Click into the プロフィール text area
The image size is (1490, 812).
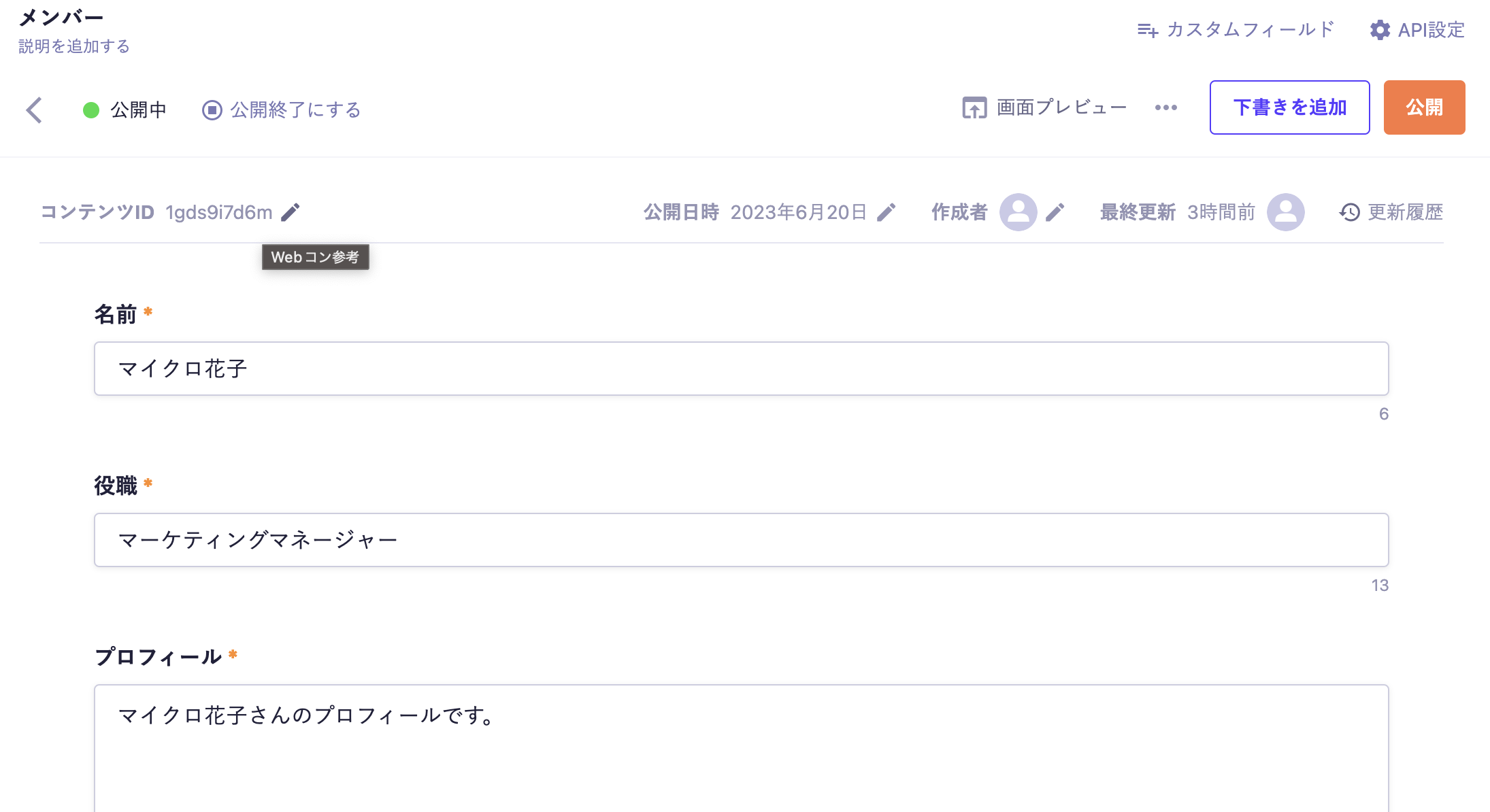point(741,748)
